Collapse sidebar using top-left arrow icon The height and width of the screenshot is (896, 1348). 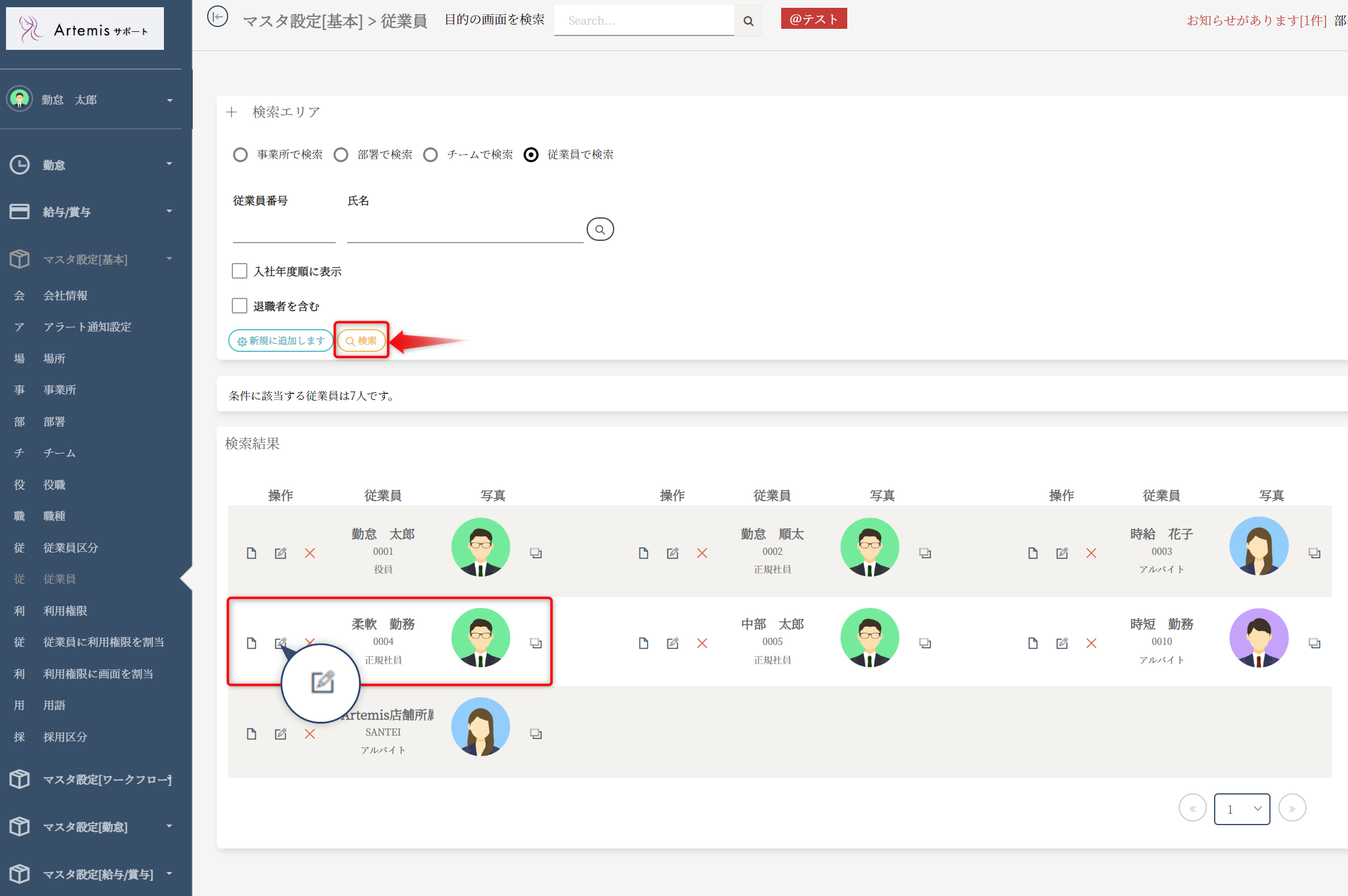click(217, 17)
